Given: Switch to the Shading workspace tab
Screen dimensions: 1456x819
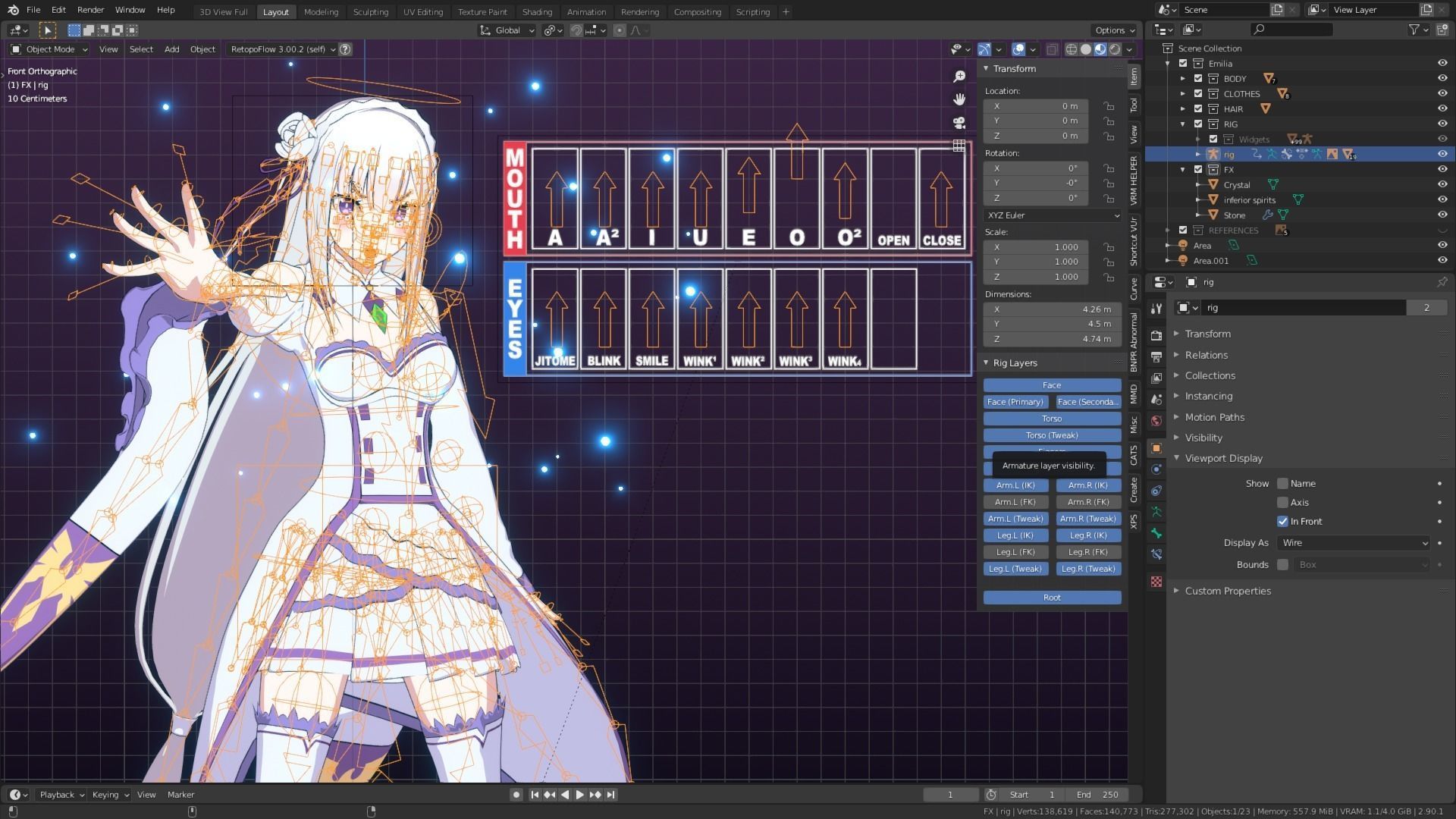Looking at the screenshot, I should [537, 11].
